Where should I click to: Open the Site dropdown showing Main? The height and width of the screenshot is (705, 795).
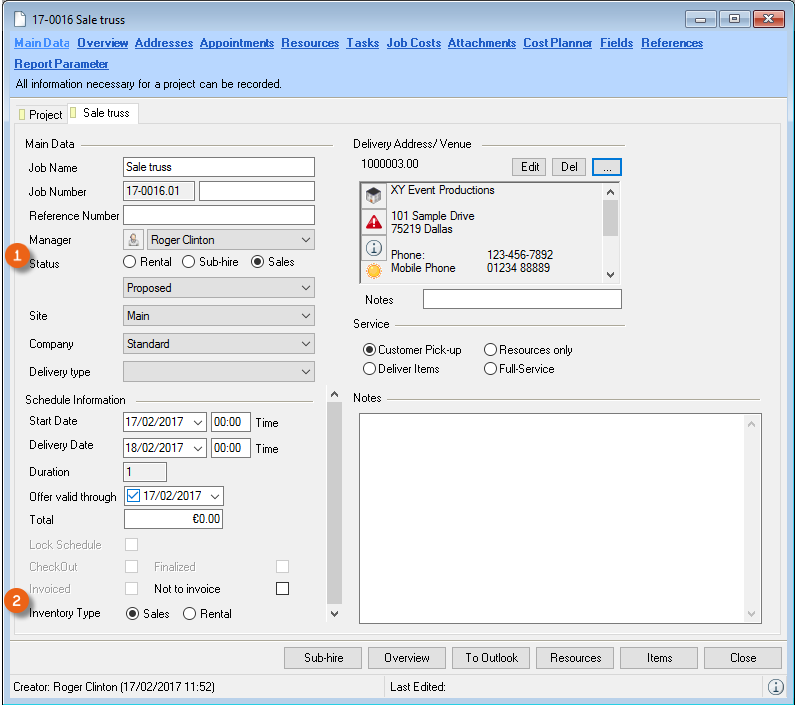(x=219, y=316)
